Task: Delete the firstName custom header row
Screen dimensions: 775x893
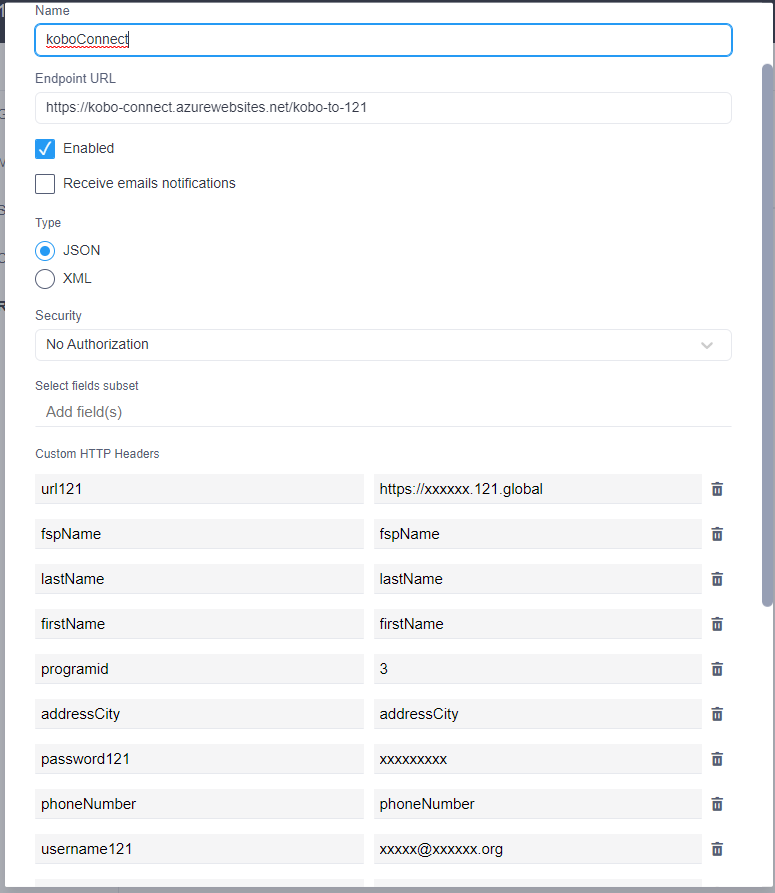Action: (x=717, y=624)
